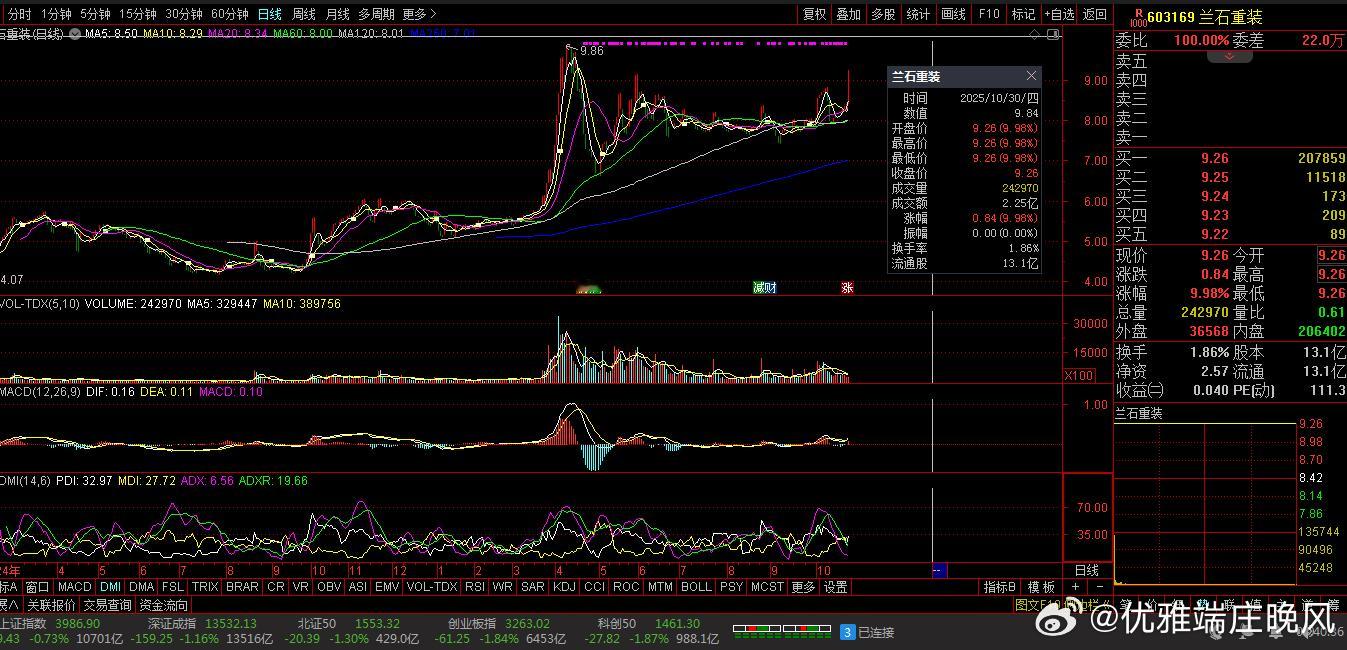Viewport: 1347px width, 650px height.
Task: Open F10 company info
Action: pos(989,14)
